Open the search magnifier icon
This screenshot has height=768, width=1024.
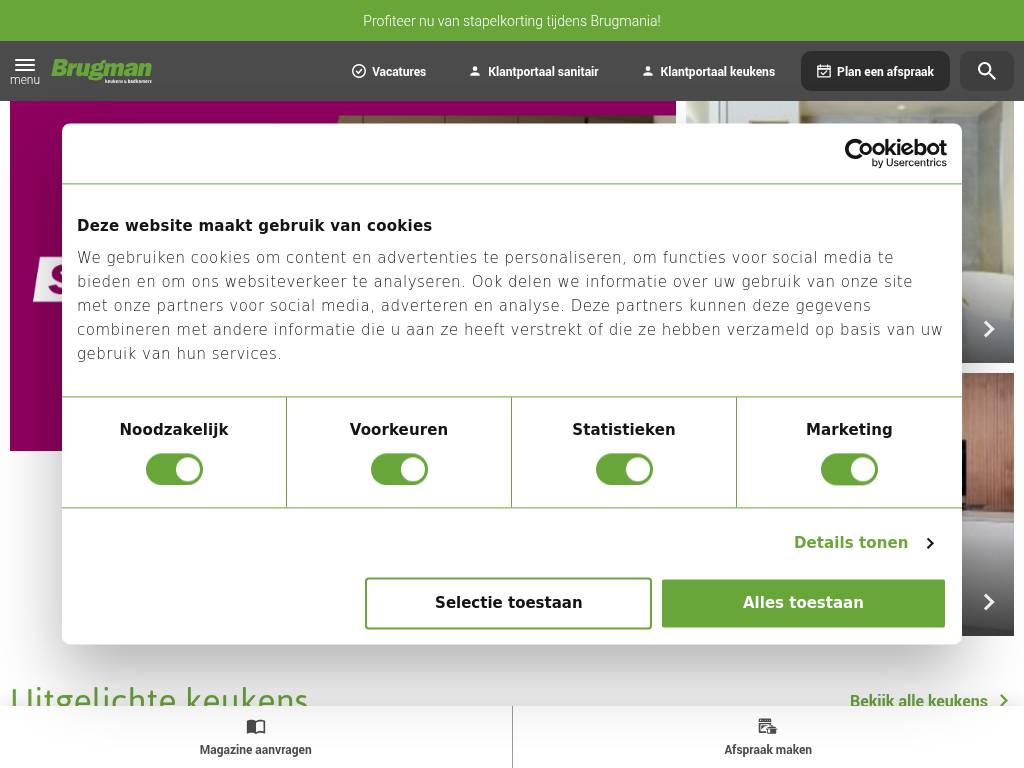(x=987, y=71)
